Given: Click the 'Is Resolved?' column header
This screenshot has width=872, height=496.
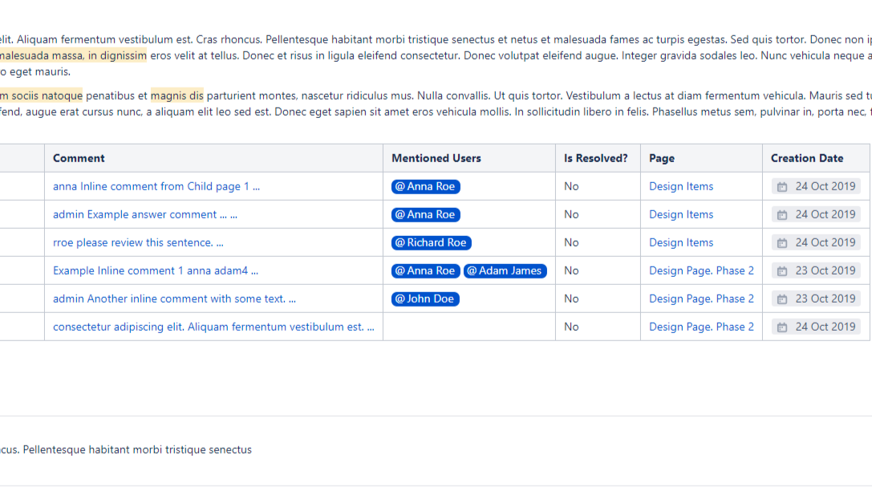Looking at the screenshot, I should 596,158.
